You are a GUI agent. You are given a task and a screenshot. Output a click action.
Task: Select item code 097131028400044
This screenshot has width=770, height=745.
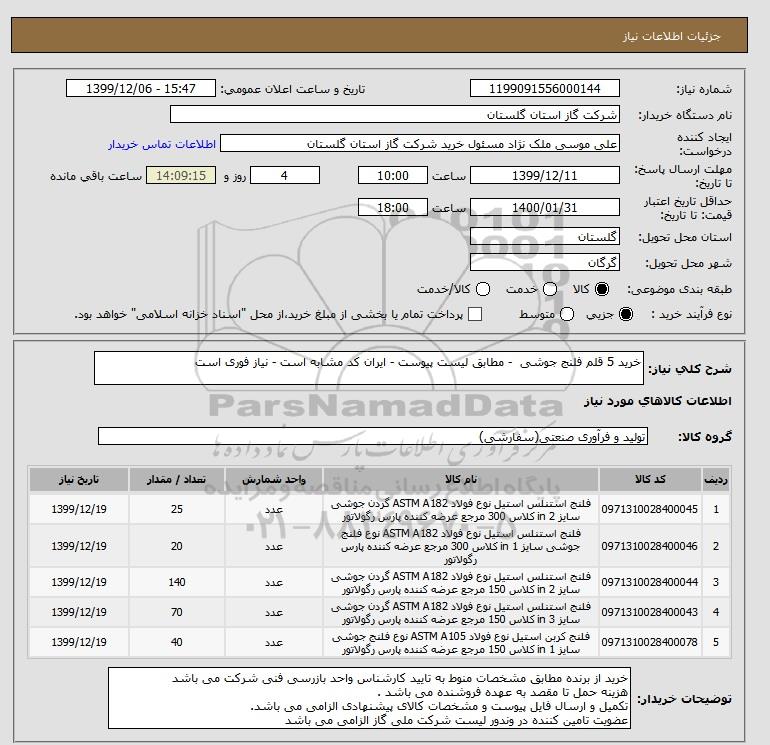click(x=649, y=582)
